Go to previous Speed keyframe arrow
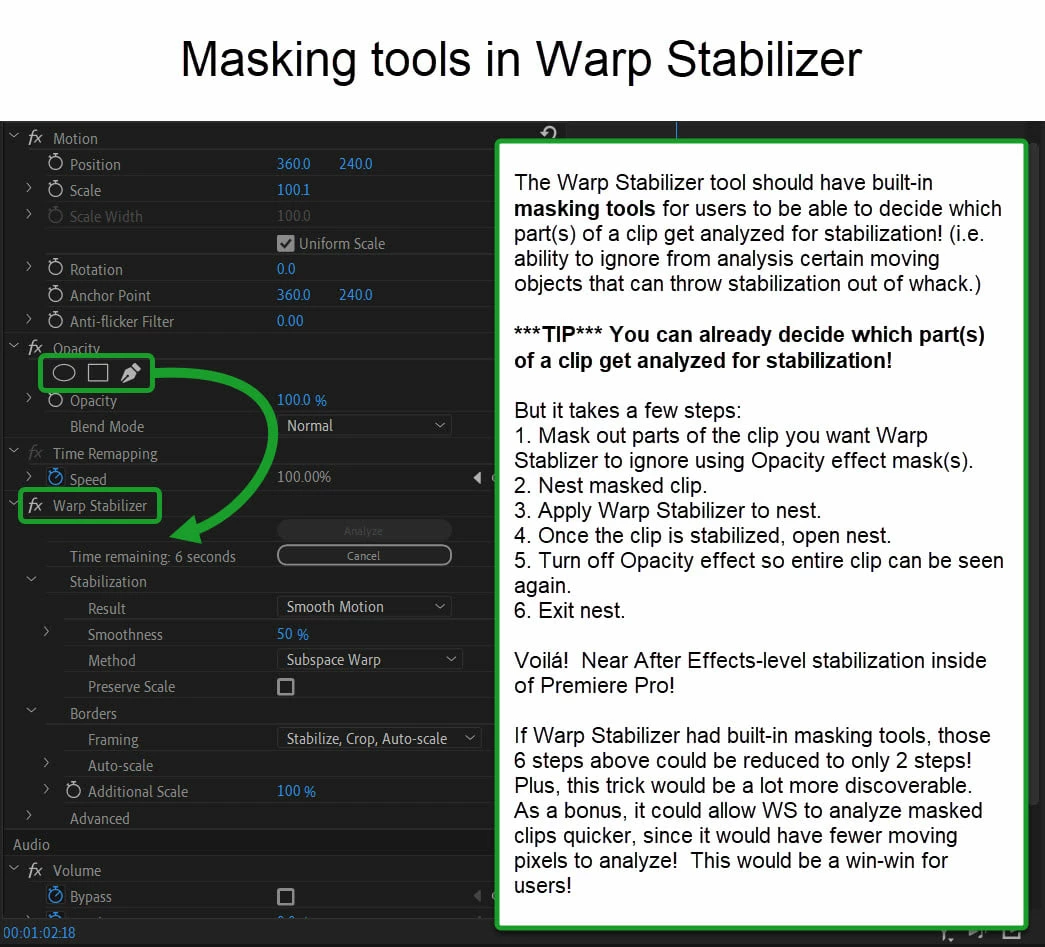The image size is (1045, 947). coord(477,477)
